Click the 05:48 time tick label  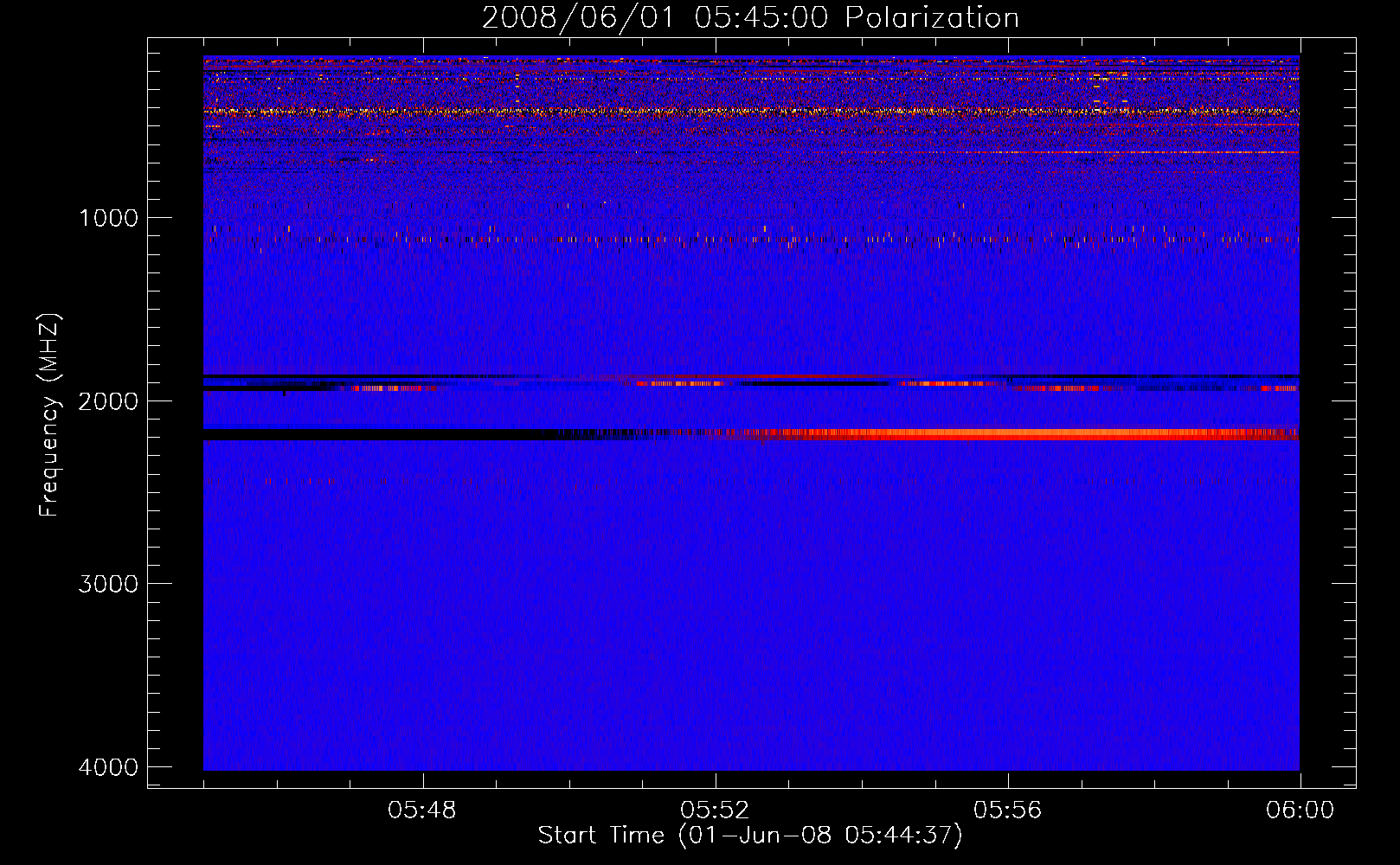pyautogui.click(x=423, y=811)
